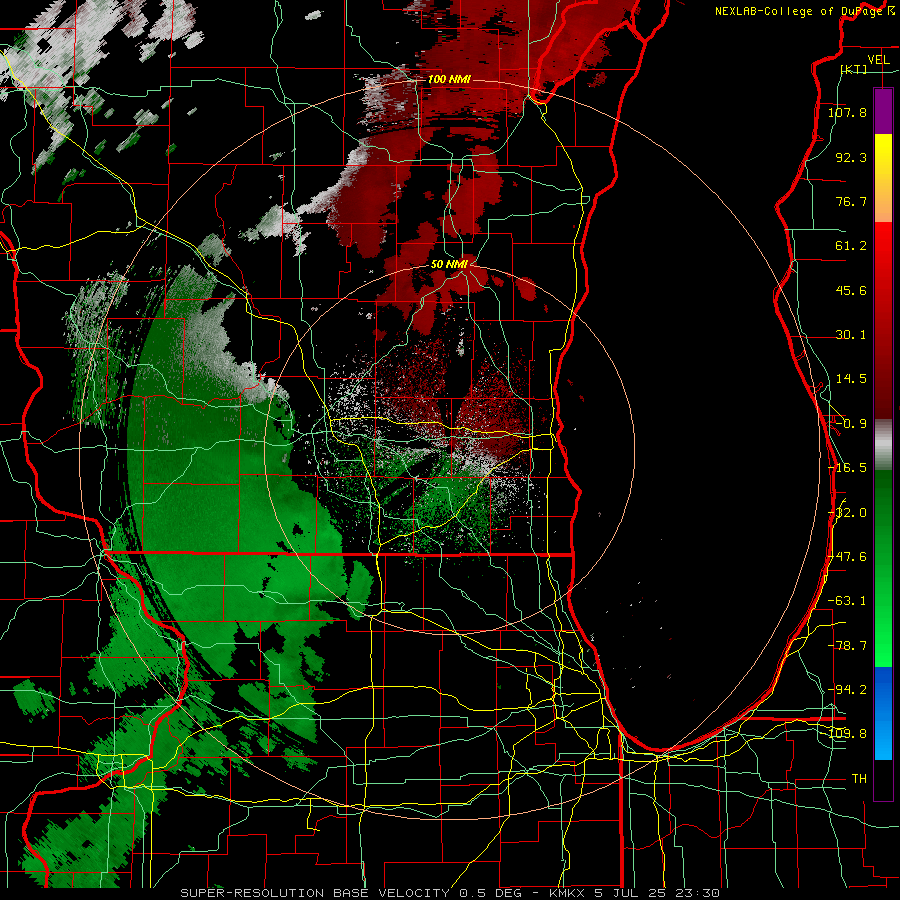Select the 14.5 velocity scale value

851,379
